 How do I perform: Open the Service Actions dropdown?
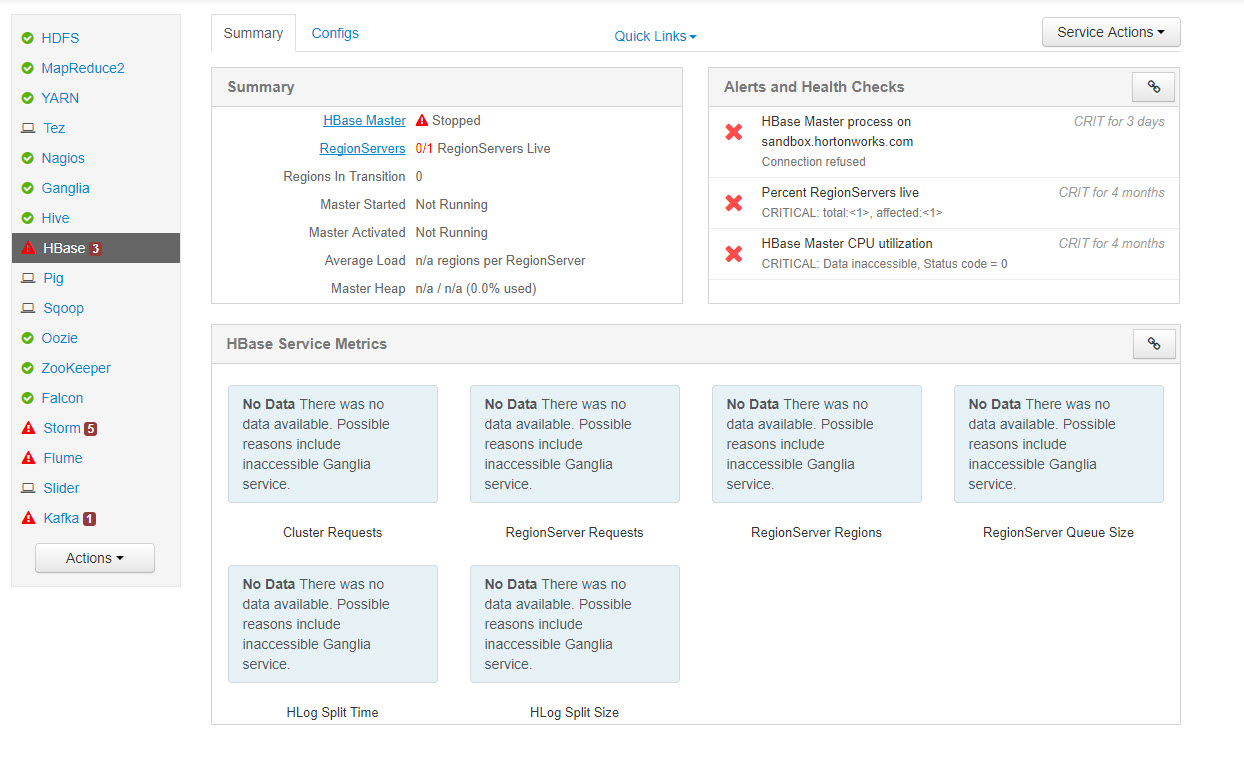coord(1111,32)
